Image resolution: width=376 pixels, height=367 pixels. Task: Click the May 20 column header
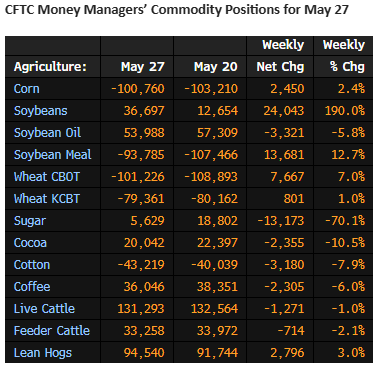(x=216, y=67)
